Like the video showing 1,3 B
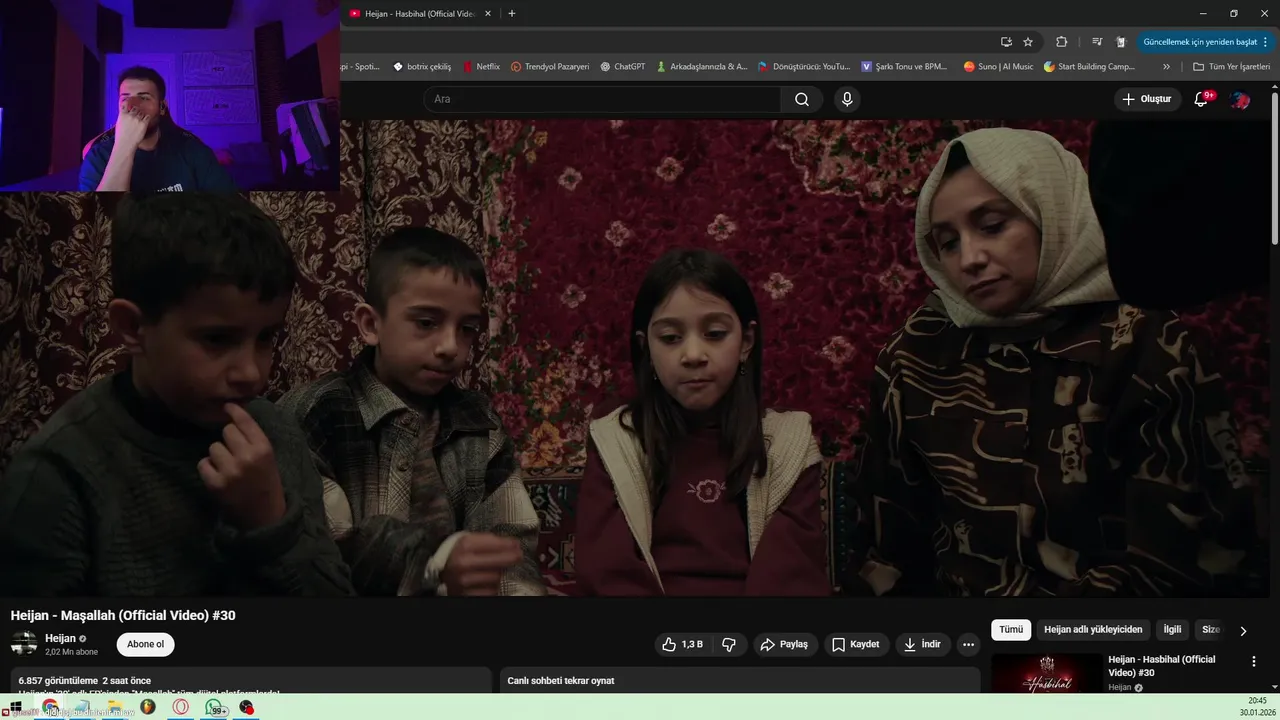This screenshot has width=1280, height=720. tap(682, 644)
